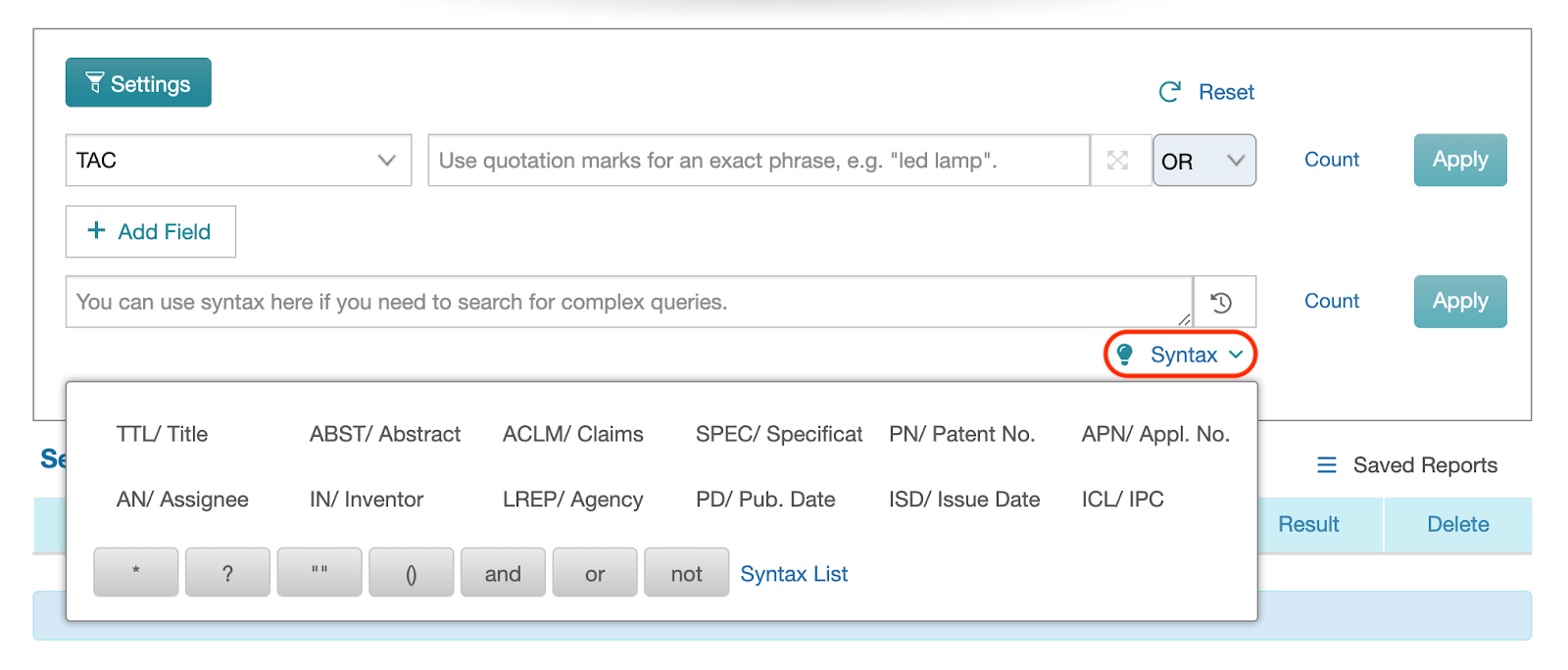Insert the quotation marks operator
The width and height of the screenshot is (1568, 670).
point(319,573)
